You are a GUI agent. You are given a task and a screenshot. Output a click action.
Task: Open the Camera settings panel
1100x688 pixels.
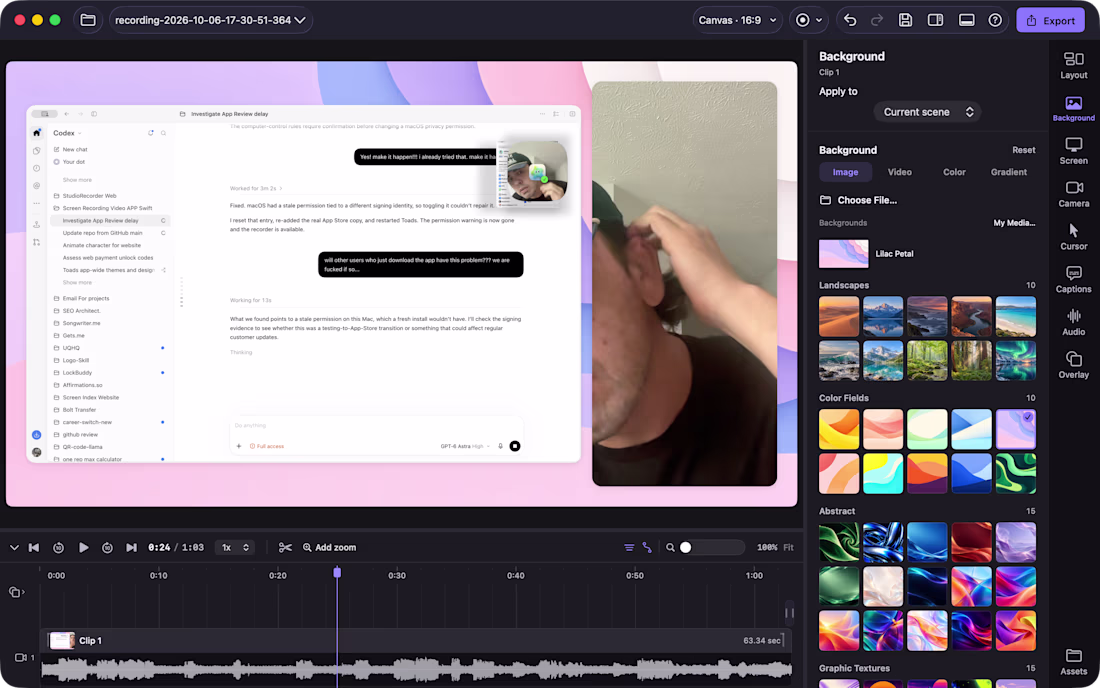(x=1073, y=194)
